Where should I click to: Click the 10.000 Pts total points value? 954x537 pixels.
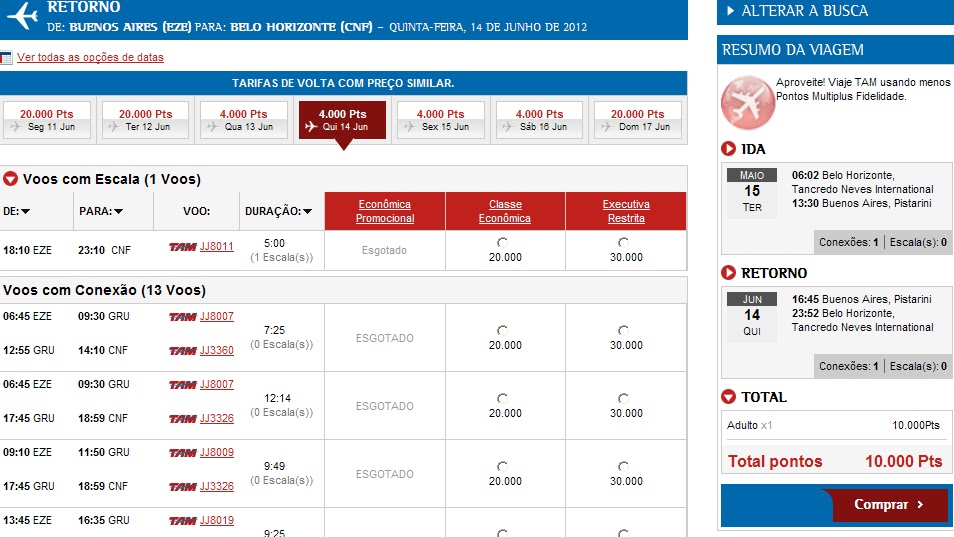pyautogui.click(x=904, y=462)
